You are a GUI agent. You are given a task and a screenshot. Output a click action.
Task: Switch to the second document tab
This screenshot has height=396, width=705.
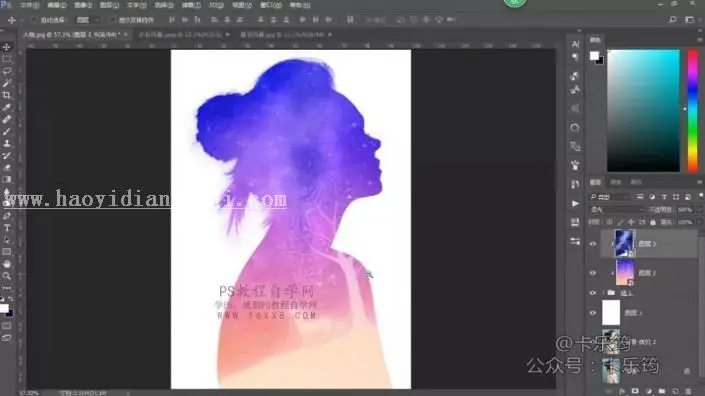(x=180, y=35)
